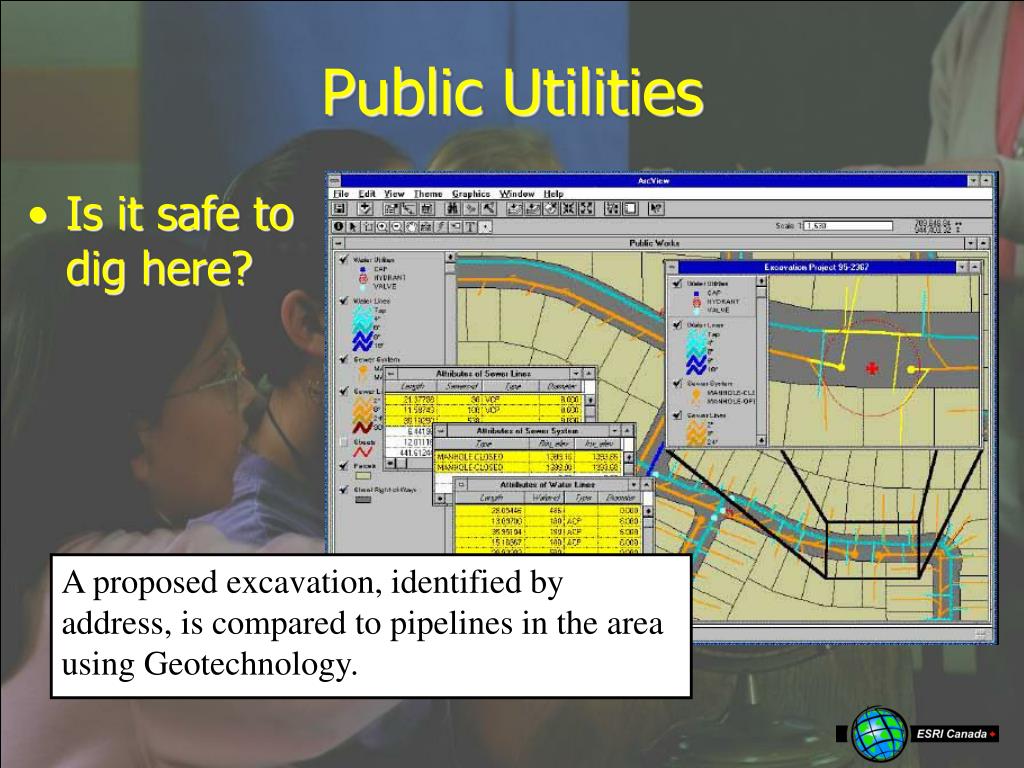
Task: Click the Edit Legend toolbar icon
Action: 408,208
